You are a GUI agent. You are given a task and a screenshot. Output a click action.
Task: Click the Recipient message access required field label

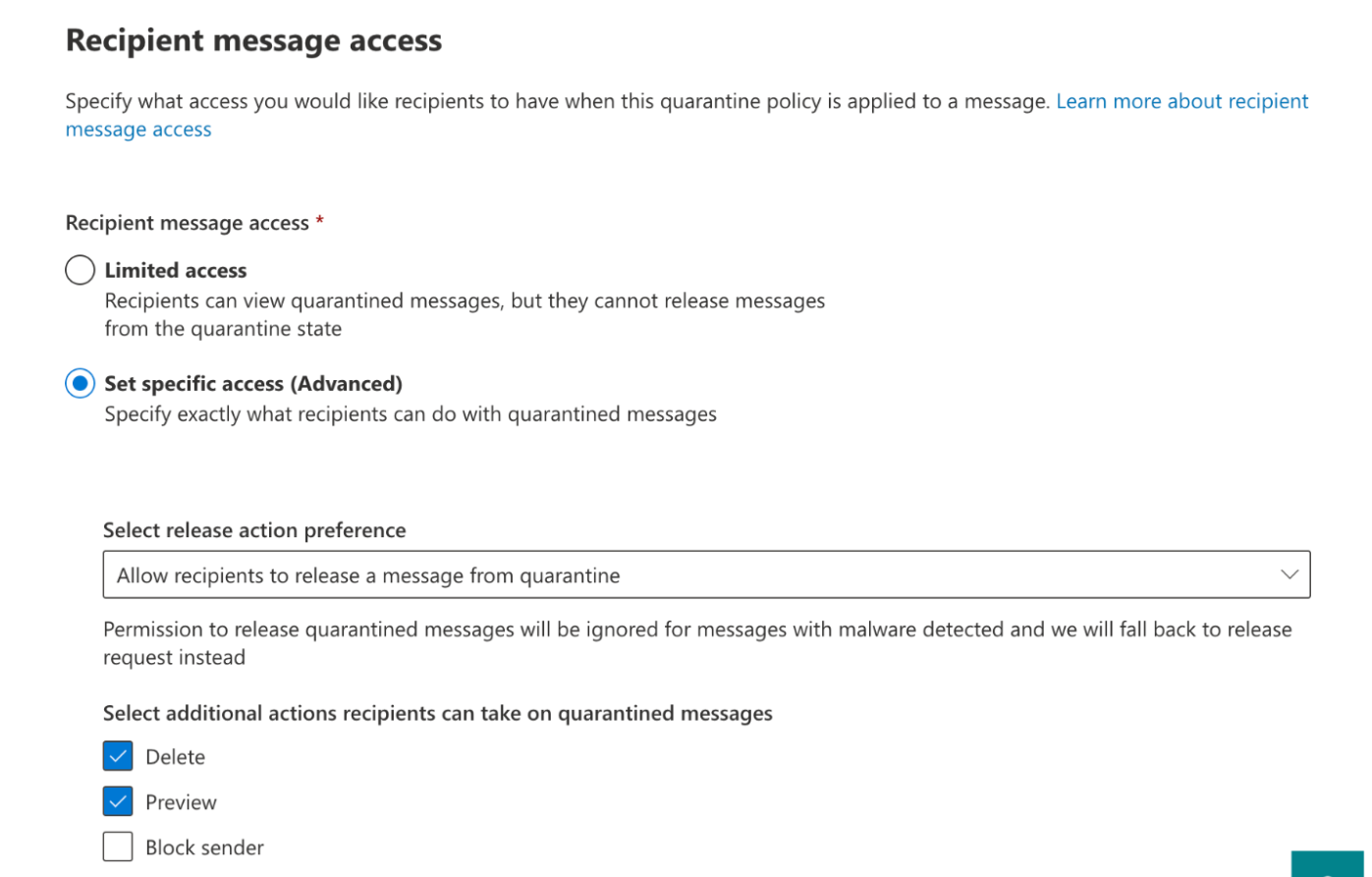point(187,222)
